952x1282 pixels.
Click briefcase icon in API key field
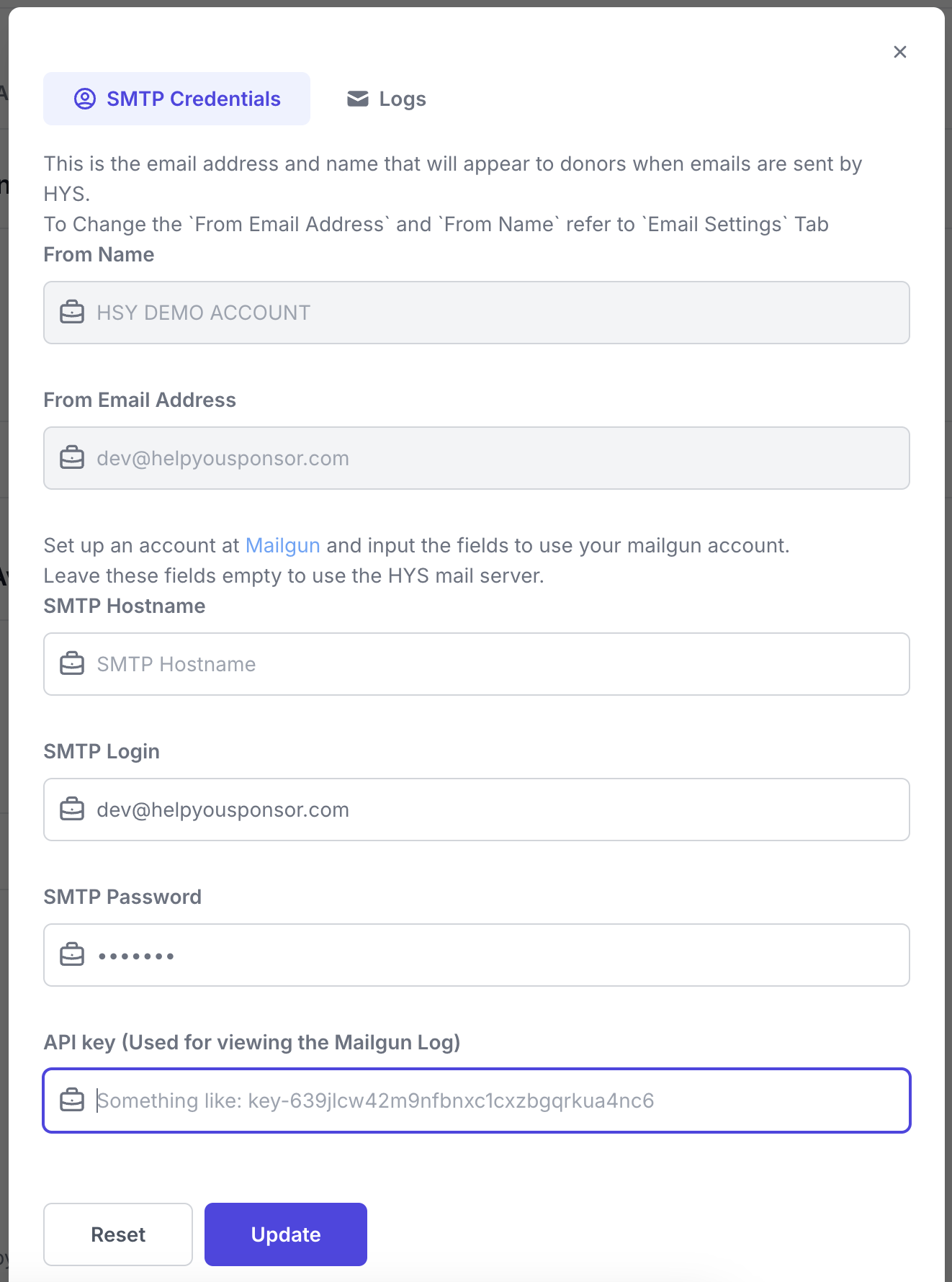(72, 1101)
